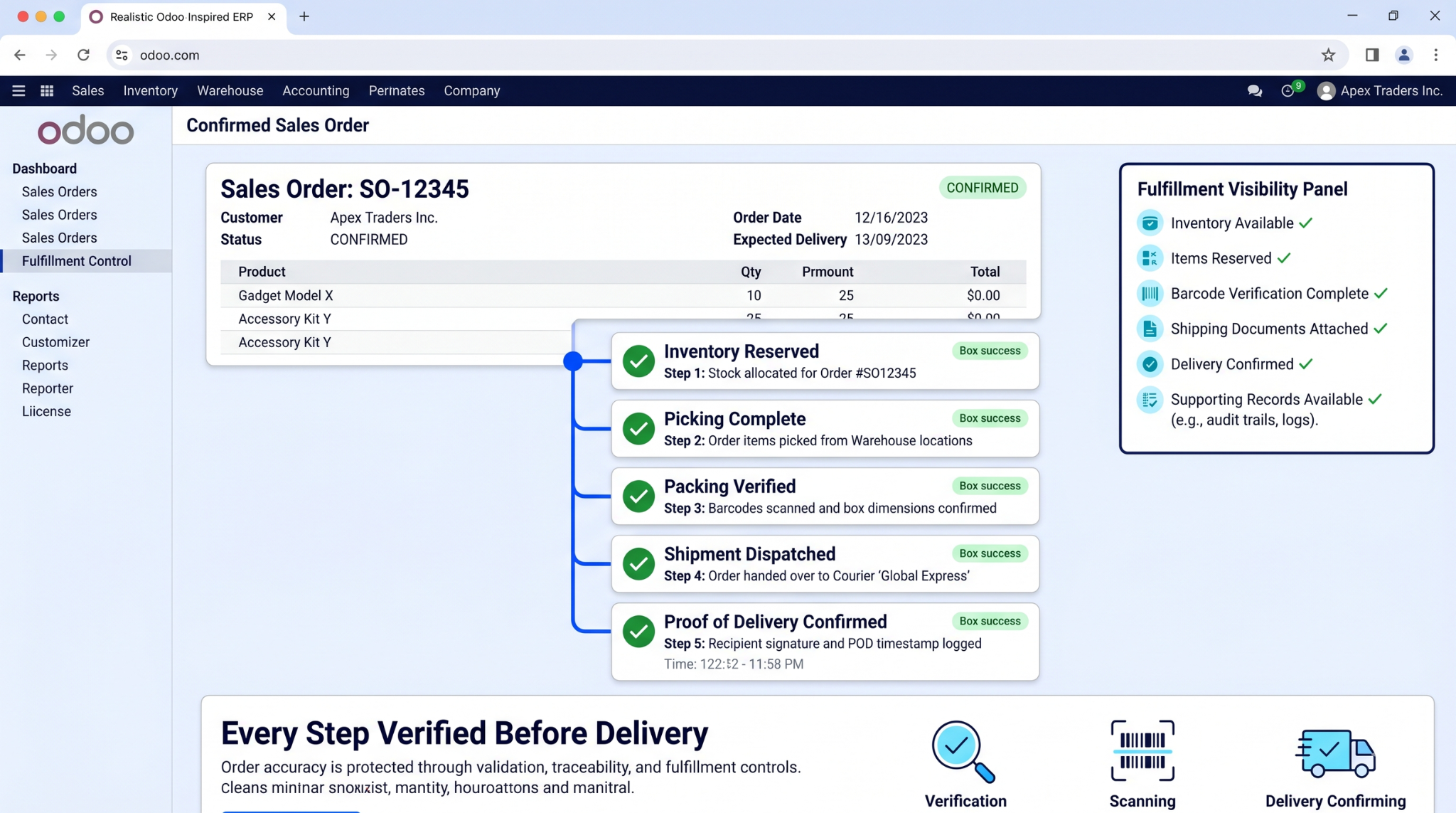1456x813 pixels.
Task: Click the Packing Verified green check icon
Action: [638, 496]
